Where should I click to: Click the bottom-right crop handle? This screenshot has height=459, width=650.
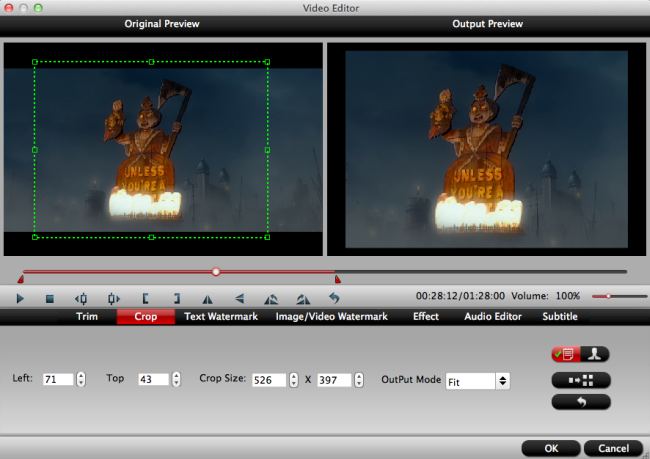click(267, 237)
